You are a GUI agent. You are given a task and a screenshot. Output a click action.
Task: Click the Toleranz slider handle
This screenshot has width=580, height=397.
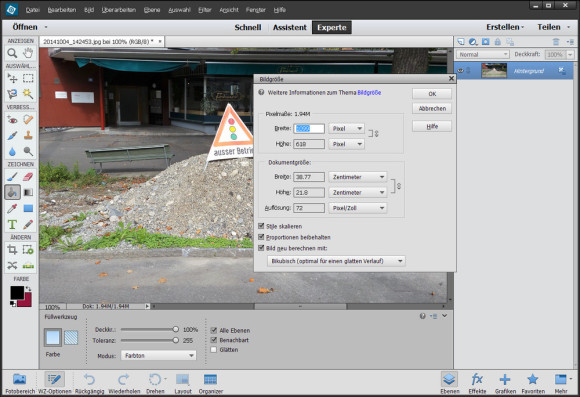click(176, 340)
